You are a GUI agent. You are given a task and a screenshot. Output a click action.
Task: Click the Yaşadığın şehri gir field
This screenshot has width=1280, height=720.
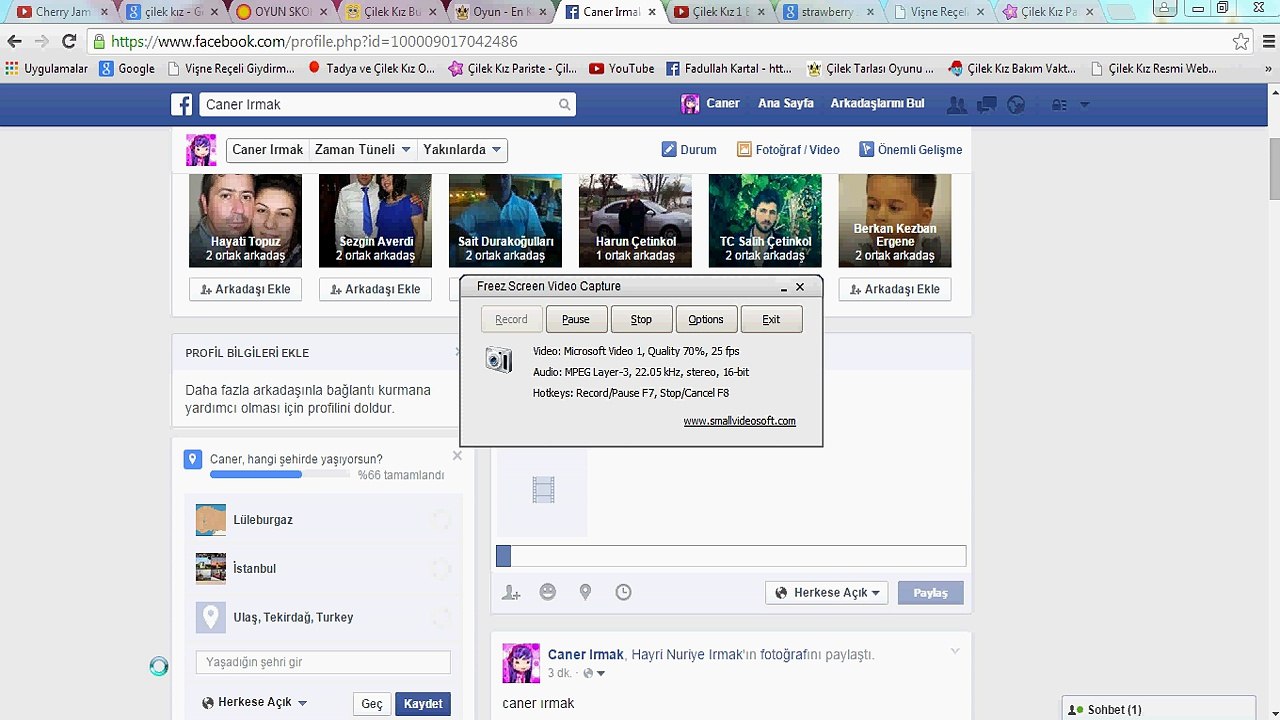click(323, 662)
